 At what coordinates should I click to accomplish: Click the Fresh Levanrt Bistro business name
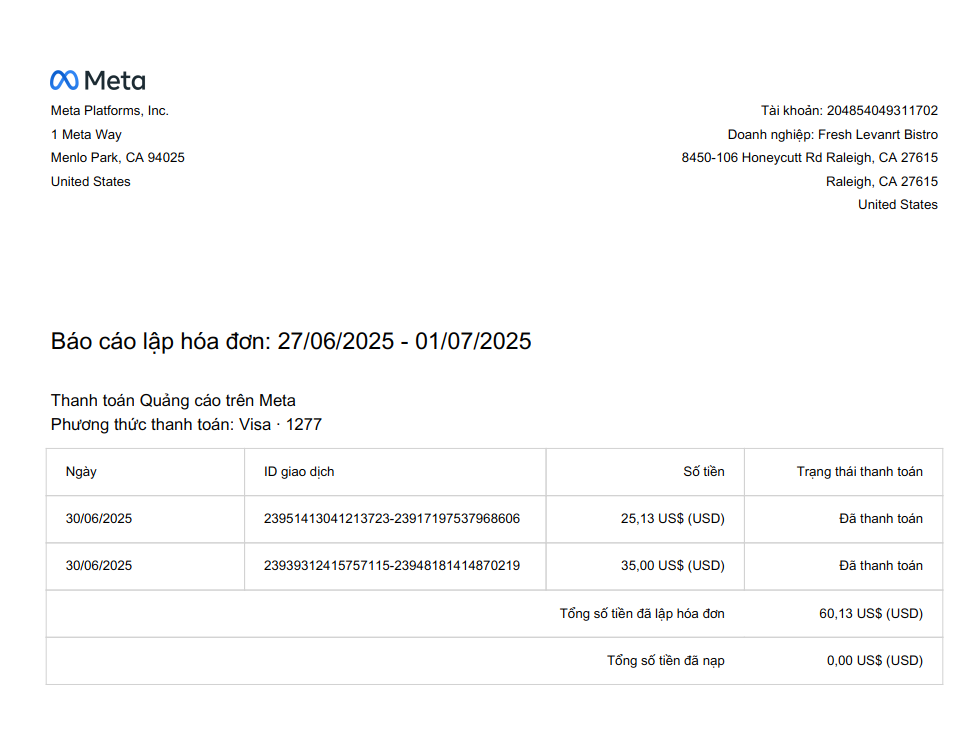(878, 134)
